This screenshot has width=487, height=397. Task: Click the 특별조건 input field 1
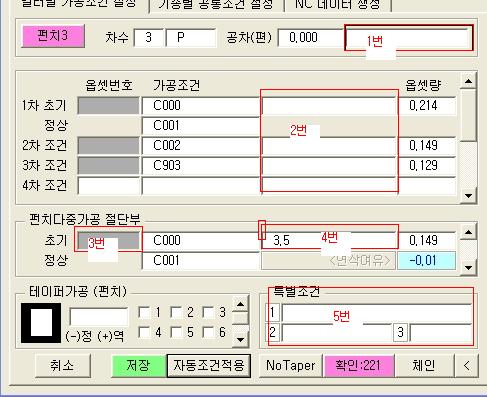coord(377,312)
